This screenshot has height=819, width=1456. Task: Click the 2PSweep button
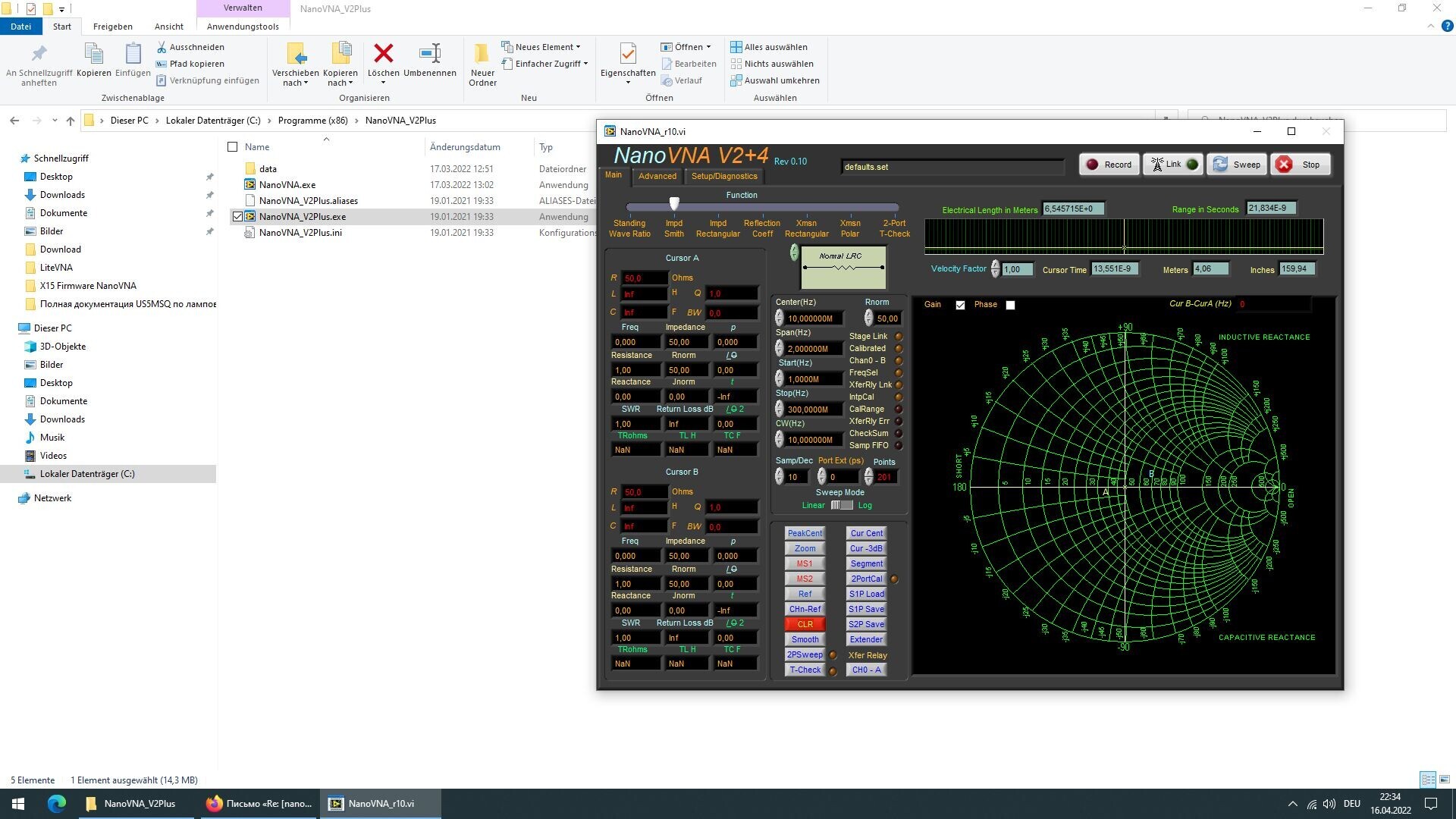[805, 654]
